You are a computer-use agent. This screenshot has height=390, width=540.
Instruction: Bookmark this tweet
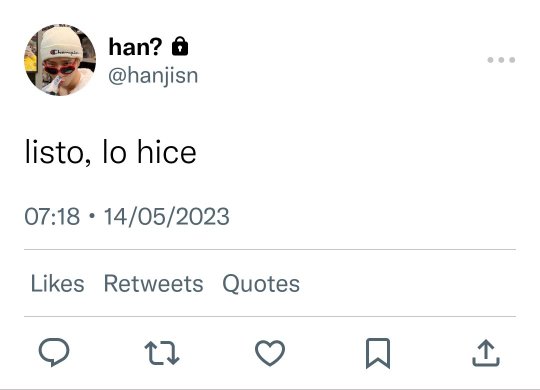click(x=378, y=353)
